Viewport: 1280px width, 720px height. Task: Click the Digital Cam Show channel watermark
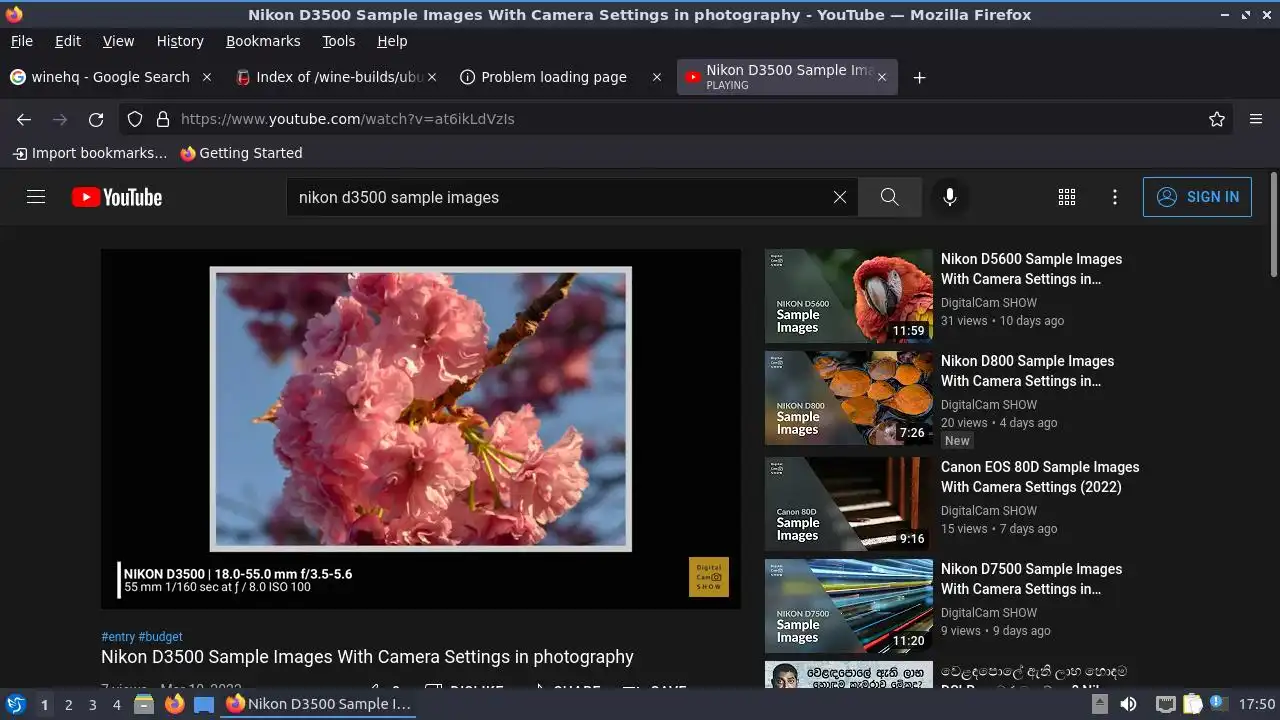709,577
